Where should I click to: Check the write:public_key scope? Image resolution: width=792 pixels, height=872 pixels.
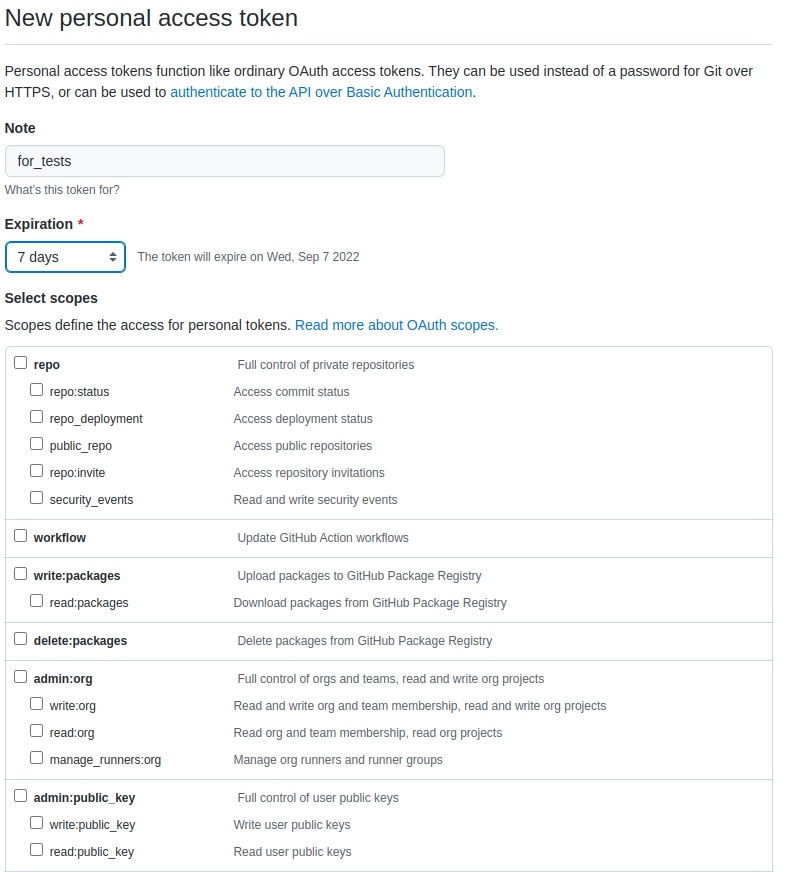click(36, 822)
